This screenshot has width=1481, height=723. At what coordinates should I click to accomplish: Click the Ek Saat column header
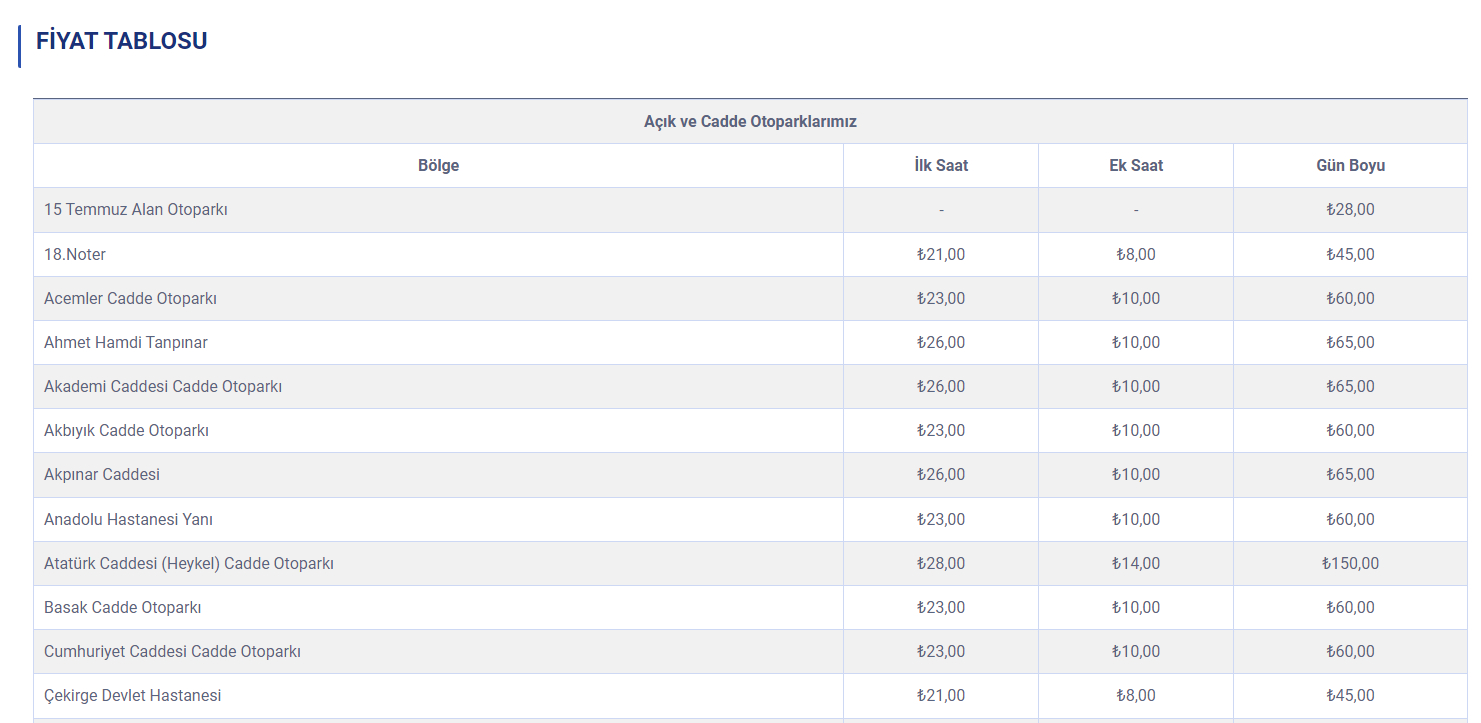[1135, 165]
